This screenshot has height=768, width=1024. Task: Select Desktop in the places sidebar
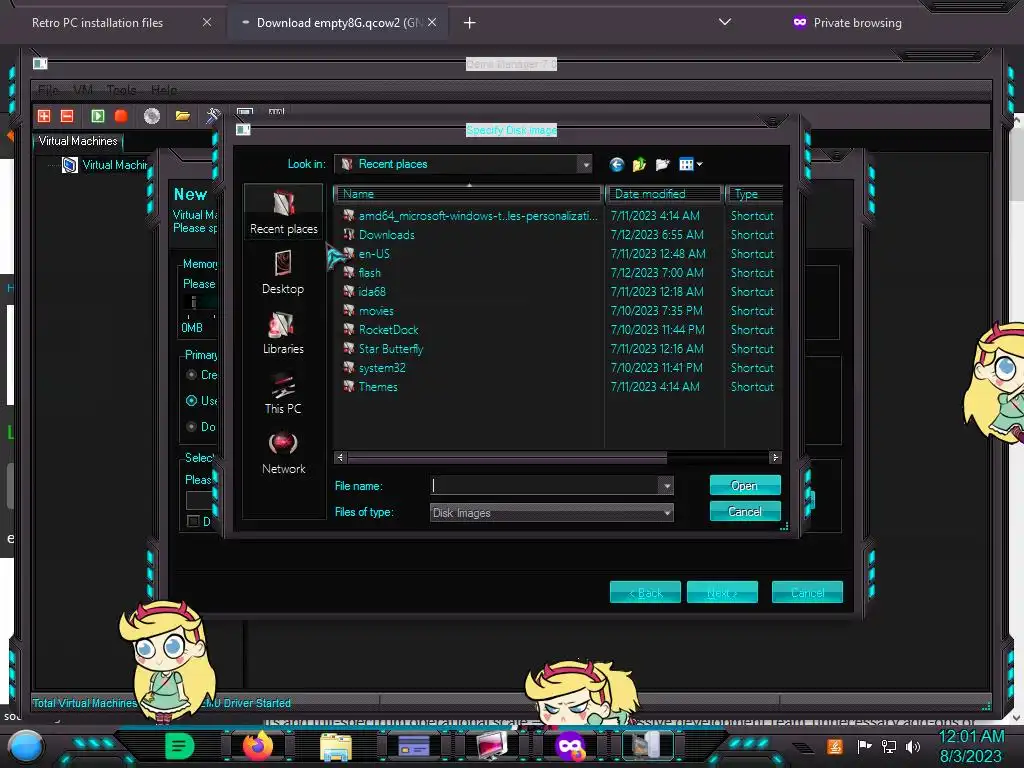283,273
